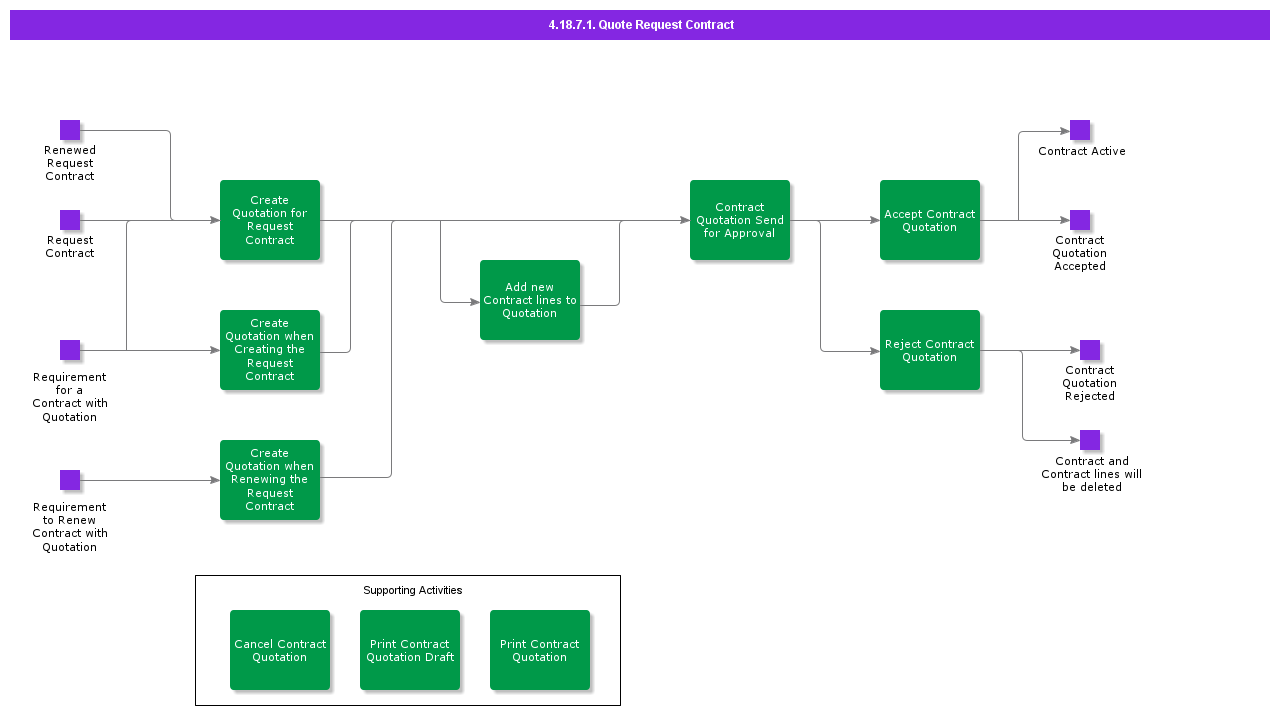Image resolution: width=1280 pixels, height=715 pixels.
Task: Click the Print Contract Quotation activity box
Action: pyautogui.click(x=540, y=650)
